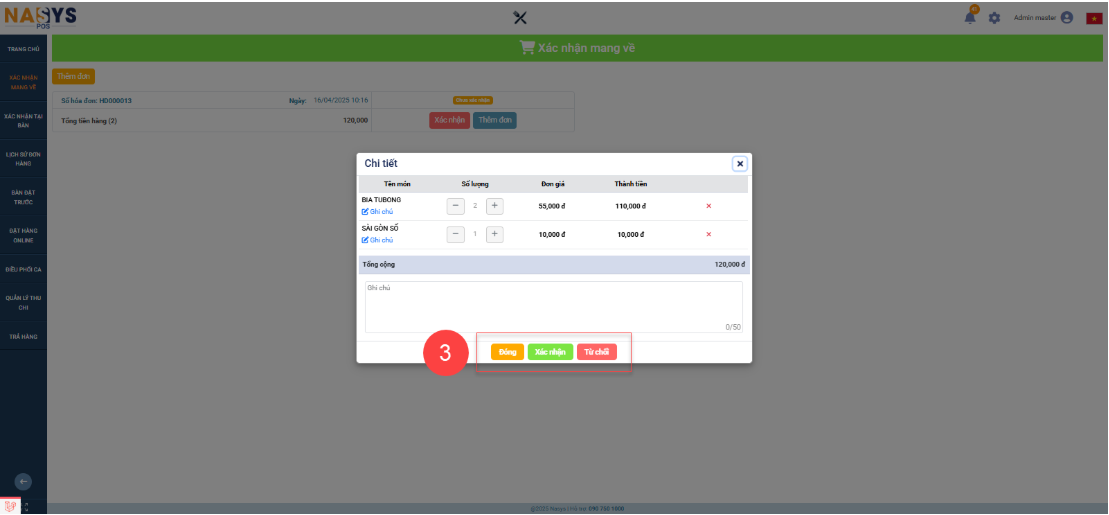
Task: Confirm order with green Xác nhận button
Action: [550, 352]
